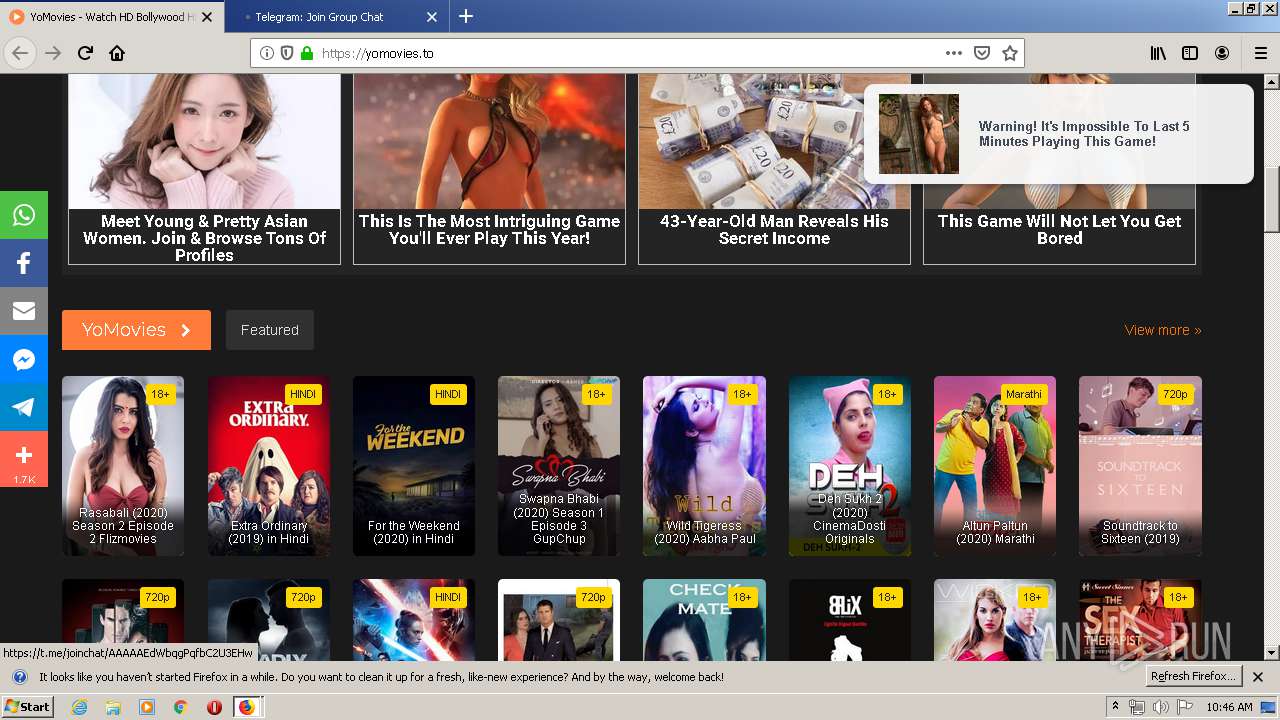Open Wild Tigeress (2020) poster
This screenshot has height=720, width=1280.
pyautogui.click(x=704, y=466)
